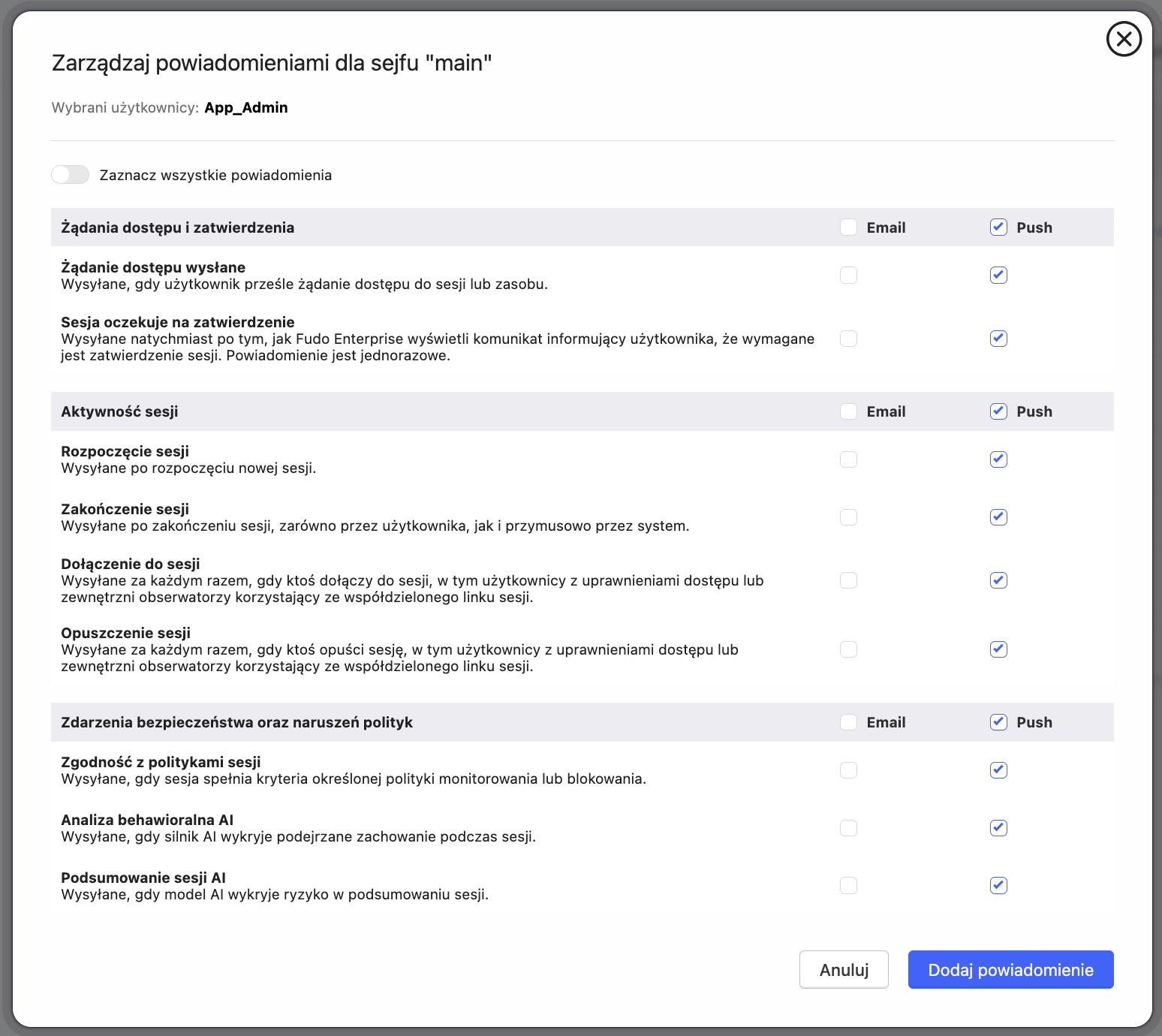
Task: Disable Push for 'Aktywność sesji' group header
Action: coord(998,411)
